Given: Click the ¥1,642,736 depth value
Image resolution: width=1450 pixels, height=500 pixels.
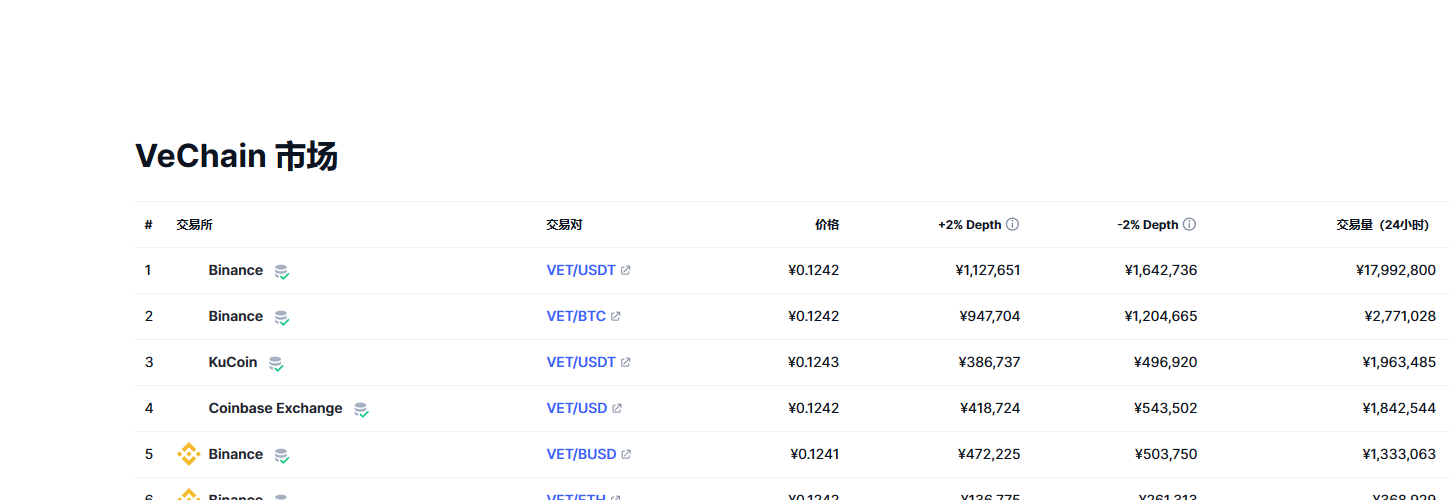Looking at the screenshot, I should click(1161, 270).
